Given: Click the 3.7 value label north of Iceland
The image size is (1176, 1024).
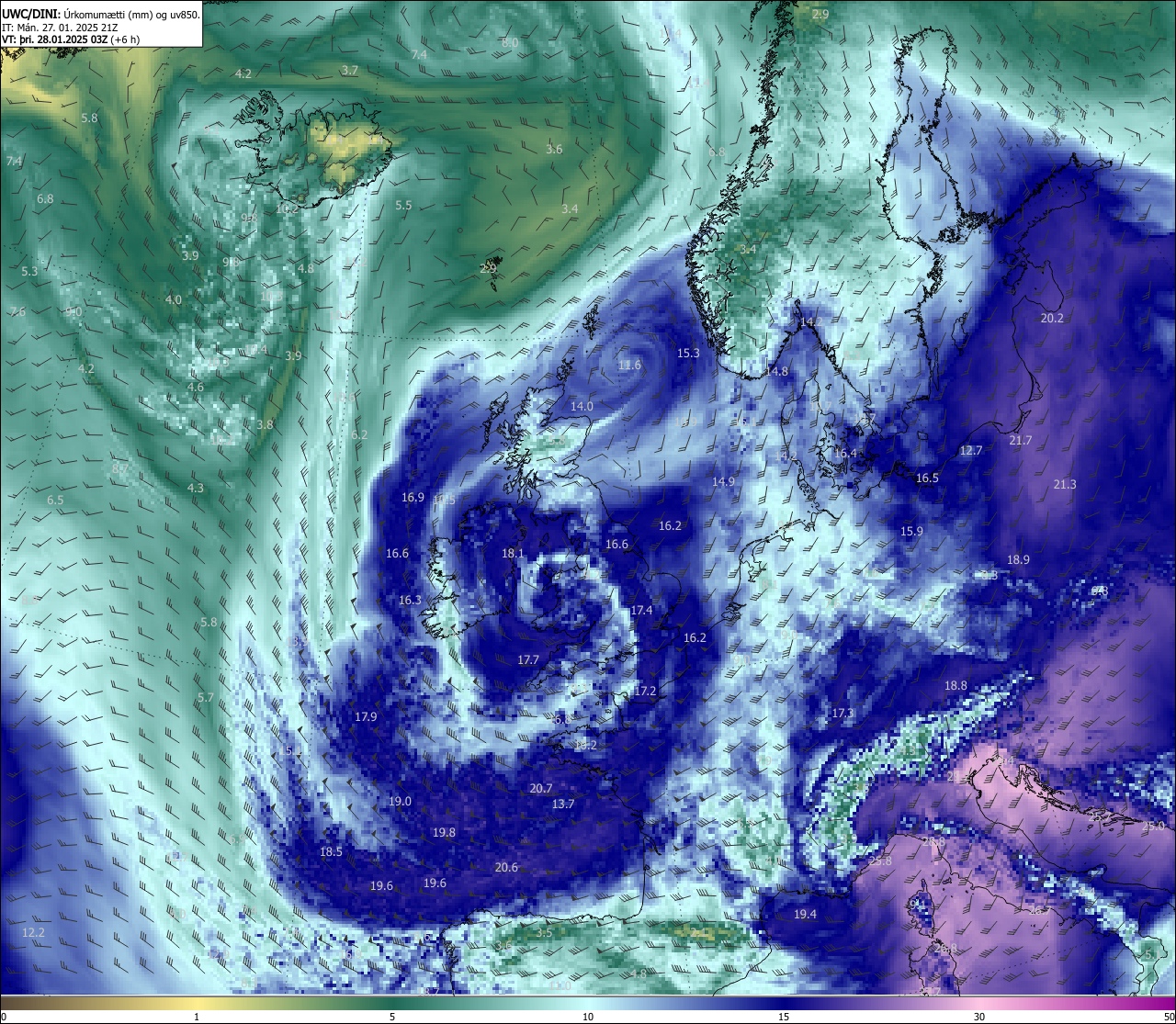Looking at the screenshot, I should point(350,70).
